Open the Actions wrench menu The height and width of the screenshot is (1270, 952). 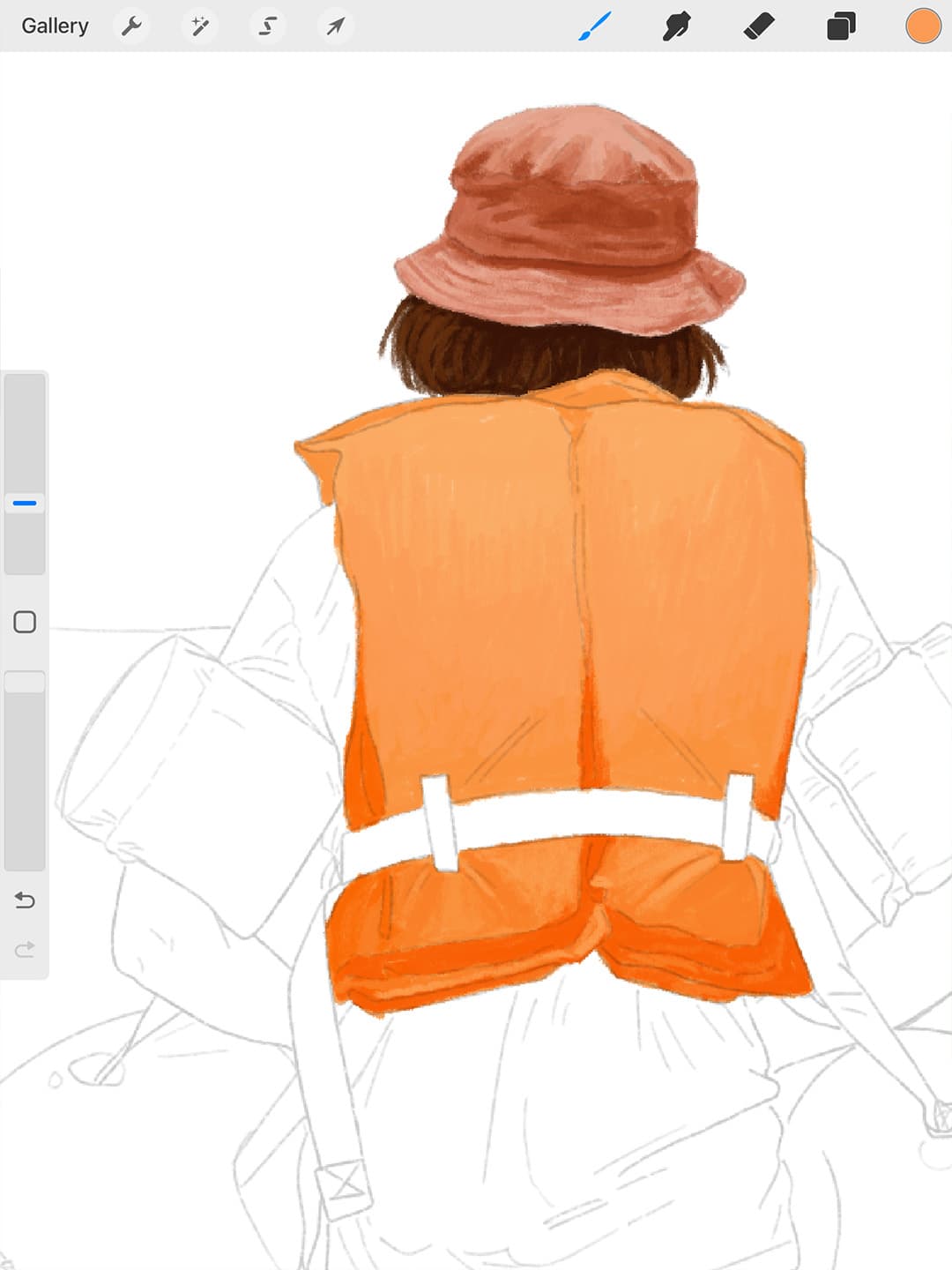pos(131,26)
